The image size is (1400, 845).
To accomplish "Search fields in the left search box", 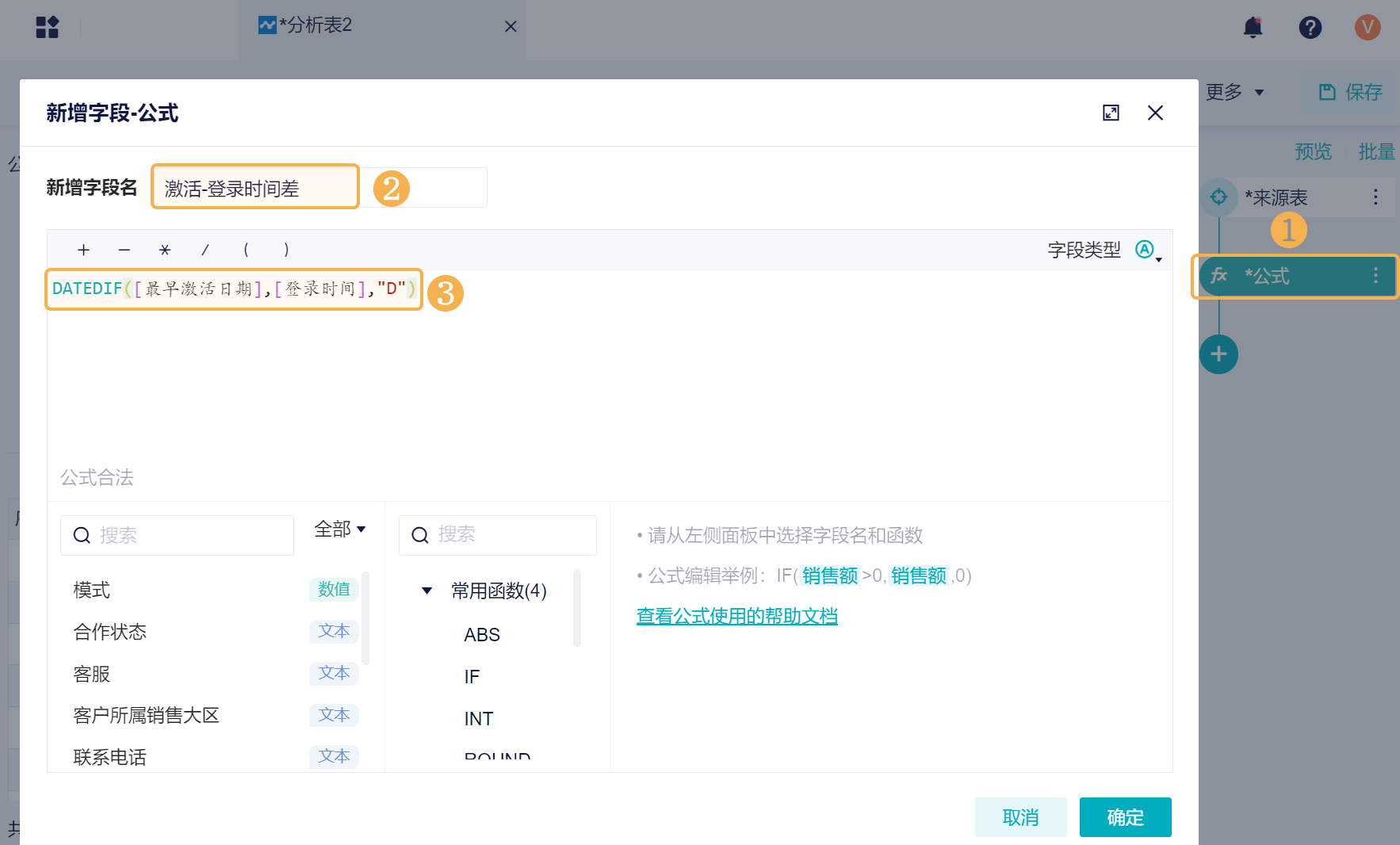I will [177, 535].
